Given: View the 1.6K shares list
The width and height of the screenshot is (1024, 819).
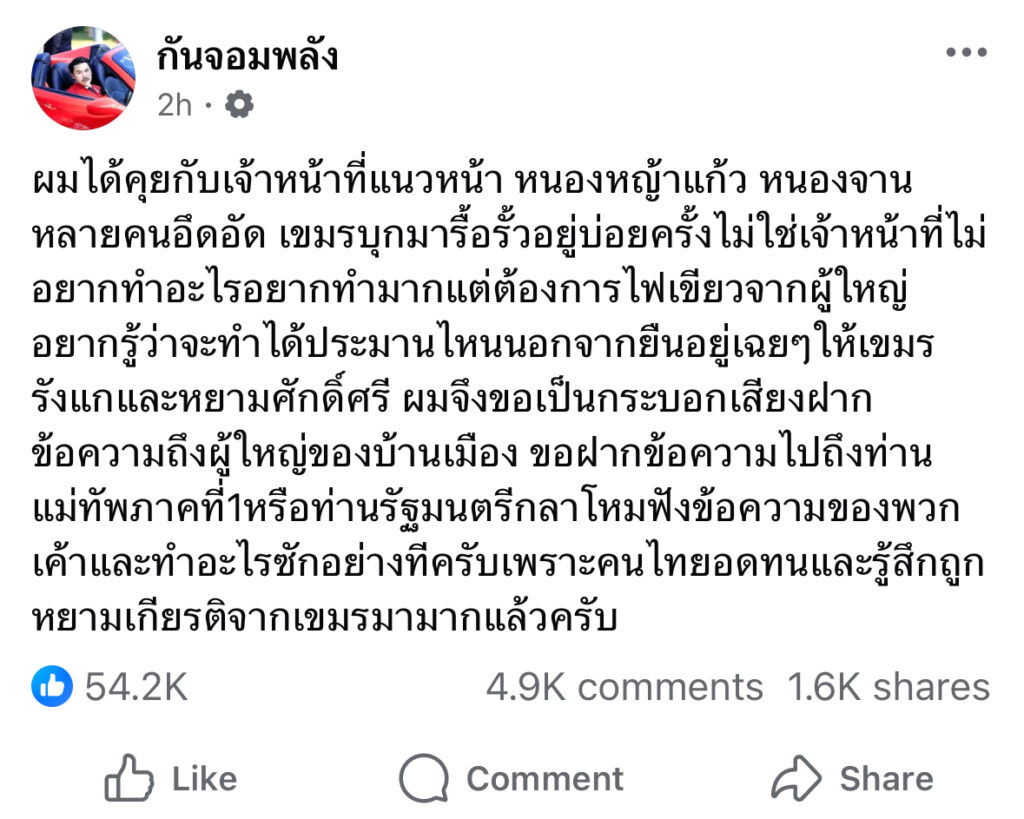Looking at the screenshot, I should (x=888, y=687).
